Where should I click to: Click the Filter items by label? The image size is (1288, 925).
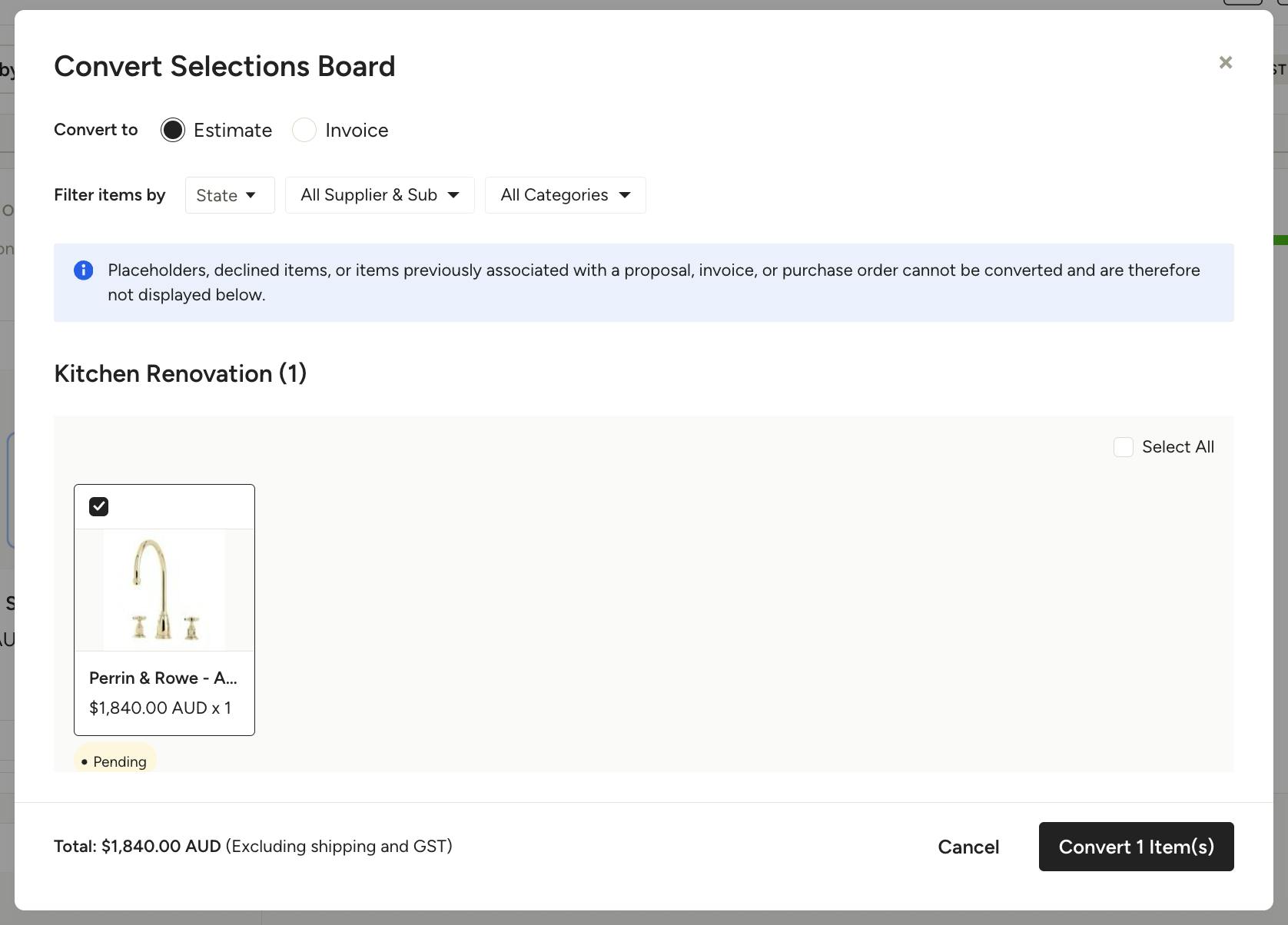coord(110,195)
